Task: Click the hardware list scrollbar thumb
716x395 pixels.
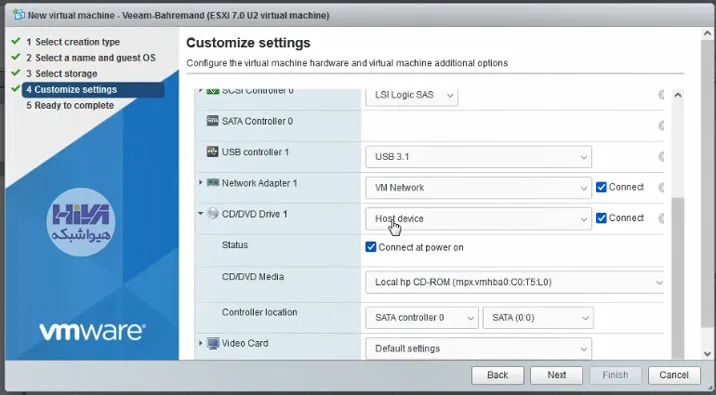Action: coord(678,279)
